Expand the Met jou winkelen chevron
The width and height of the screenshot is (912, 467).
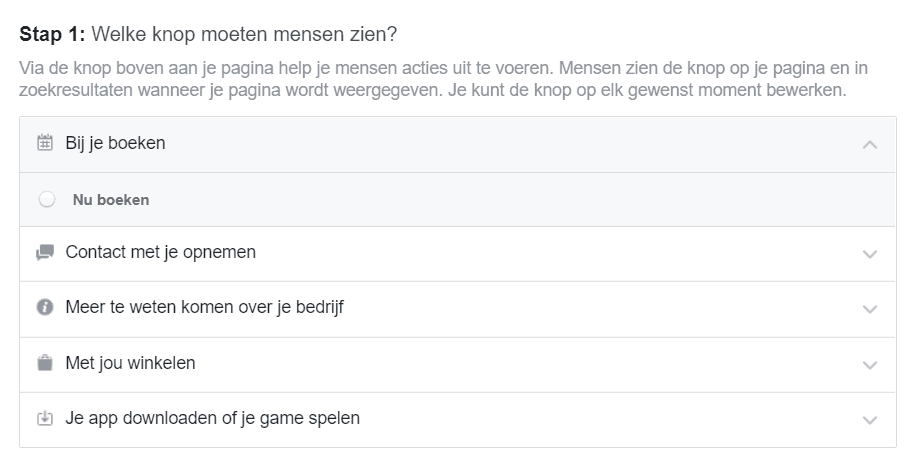pyautogui.click(x=870, y=365)
